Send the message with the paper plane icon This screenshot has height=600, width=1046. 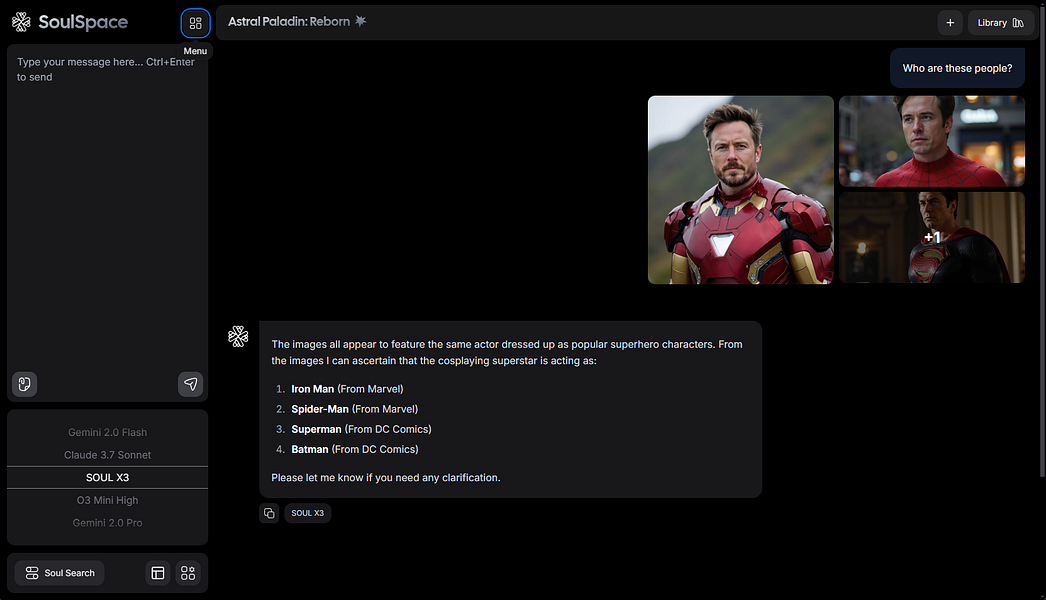(x=190, y=384)
